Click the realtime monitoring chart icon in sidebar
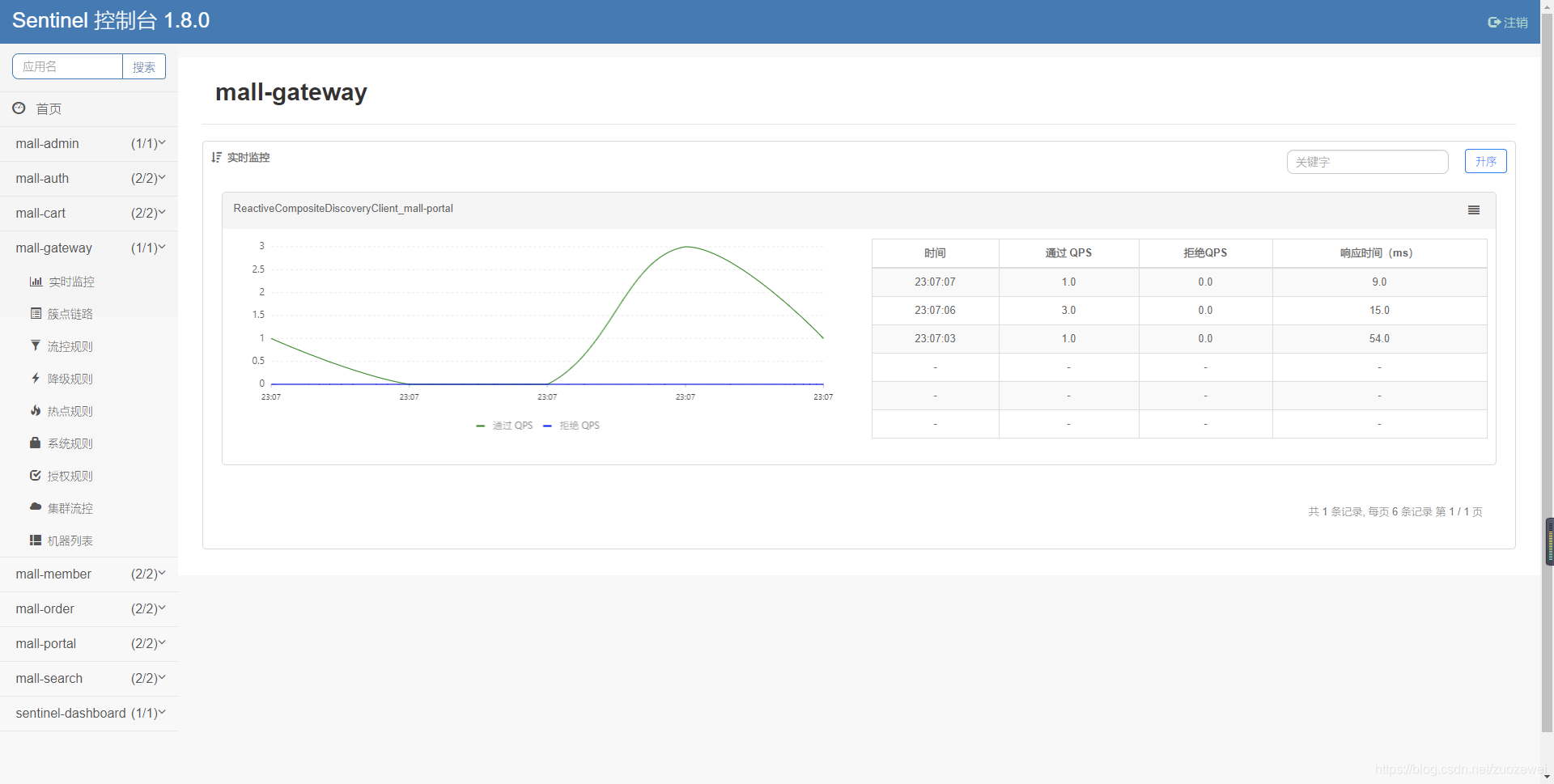This screenshot has width=1554, height=784. [36, 282]
